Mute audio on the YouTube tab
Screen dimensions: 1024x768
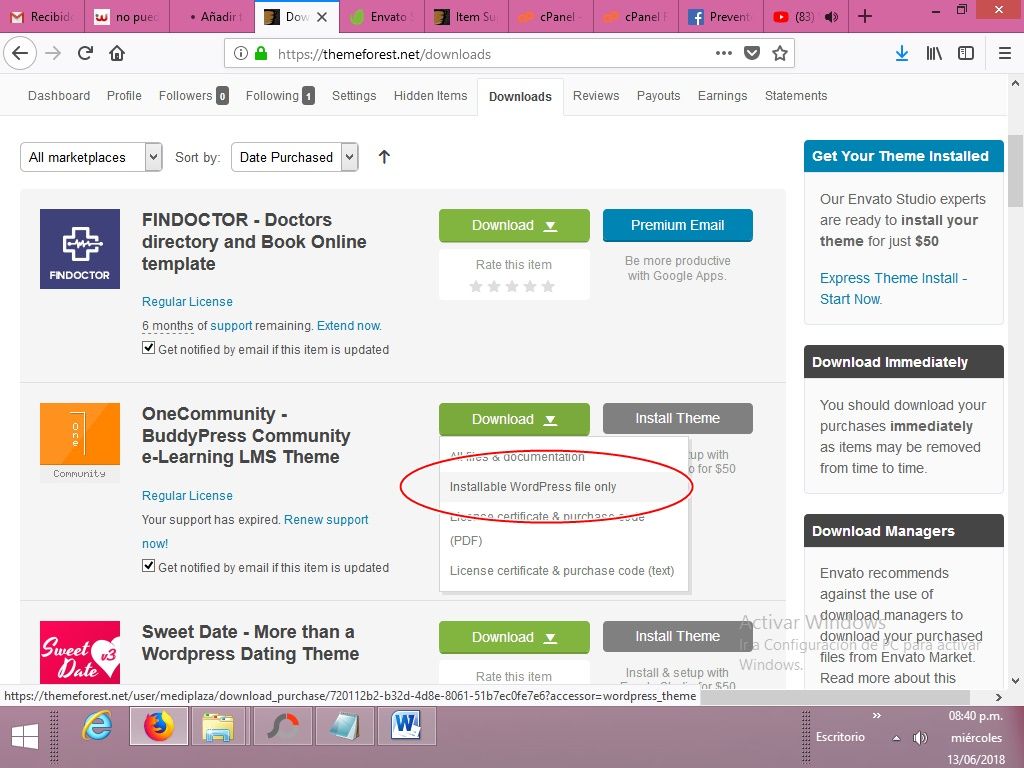831,17
